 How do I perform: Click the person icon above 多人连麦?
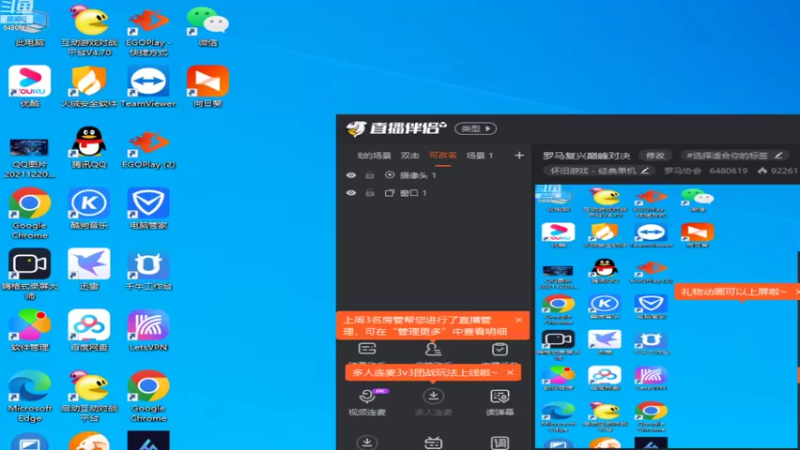pyautogui.click(x=433, y=349)
